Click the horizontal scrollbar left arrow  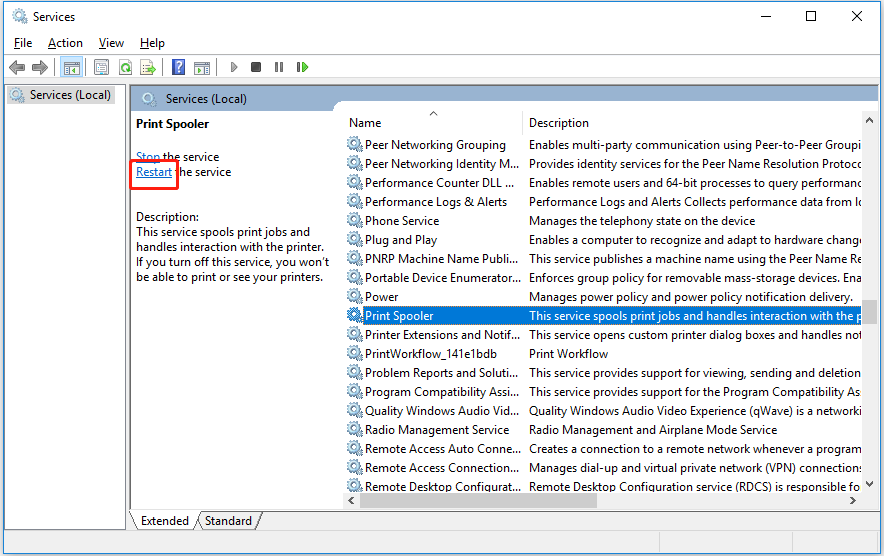351,501
